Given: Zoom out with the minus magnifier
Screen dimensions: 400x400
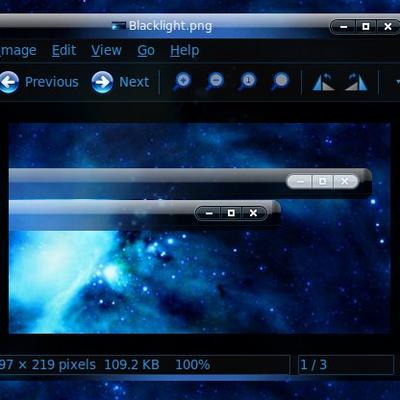Looking at the screenshot, I should [x=215, y=82].
